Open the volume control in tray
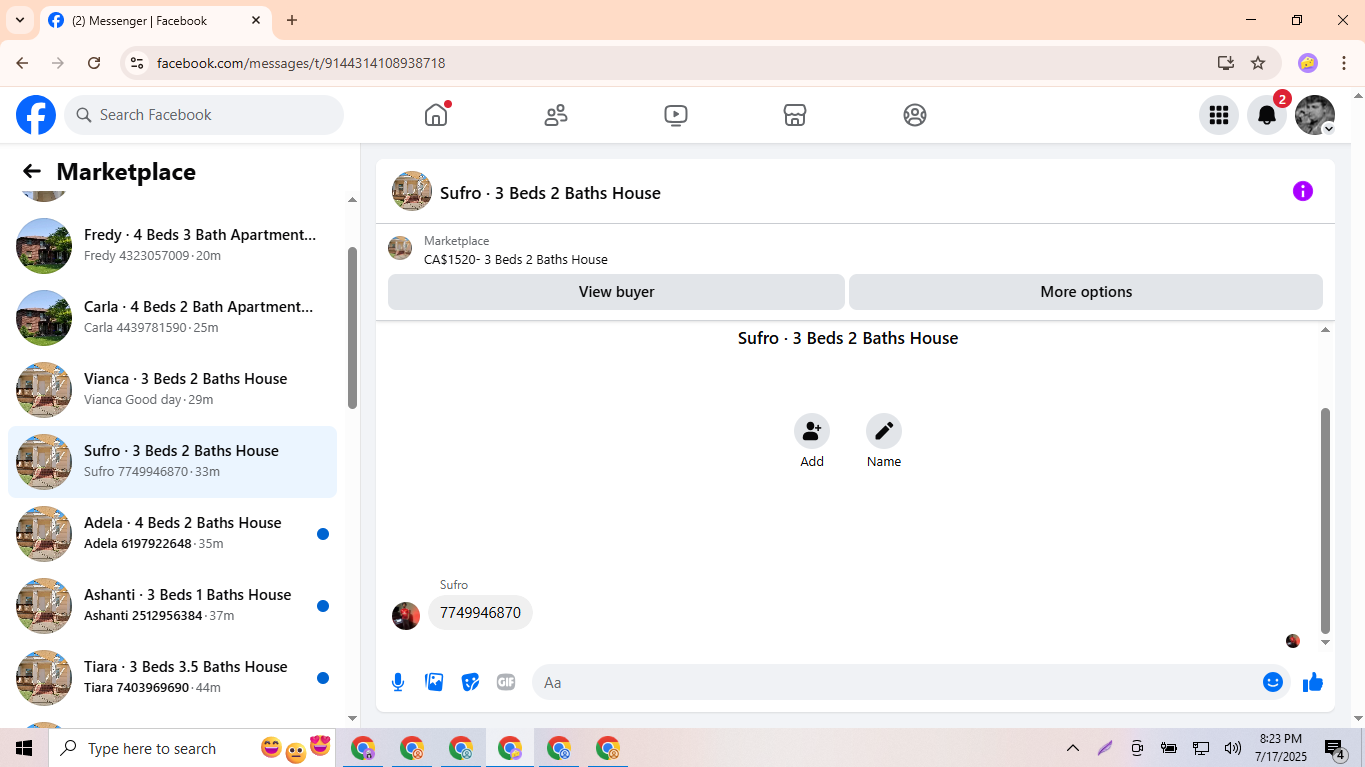The image size is (1365, 767). [x=1232, y=748]
